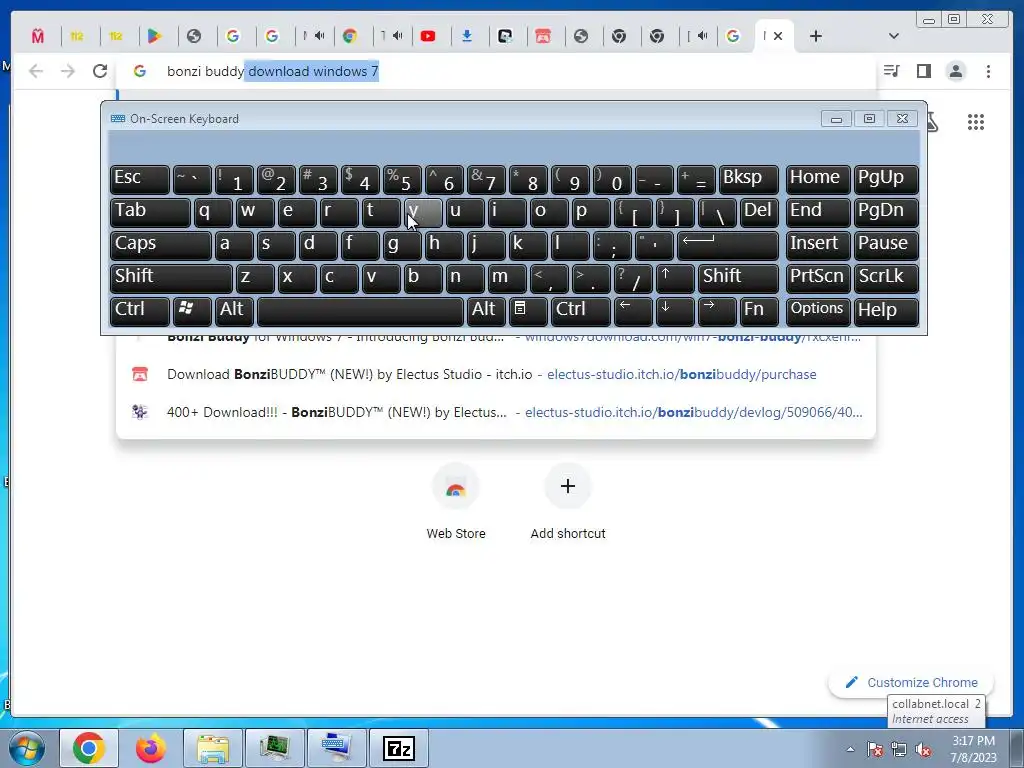Switch to the itch.io tab
Image resolution: width=1024 pixels, height=768 pixels.
543,36
